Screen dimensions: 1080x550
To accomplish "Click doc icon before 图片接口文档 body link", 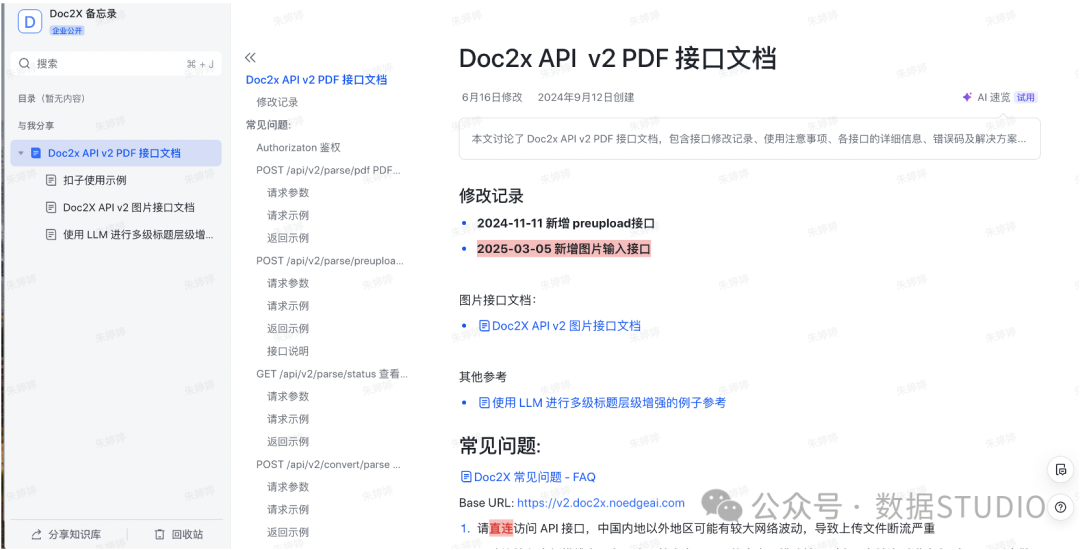I will click(484, 326).
